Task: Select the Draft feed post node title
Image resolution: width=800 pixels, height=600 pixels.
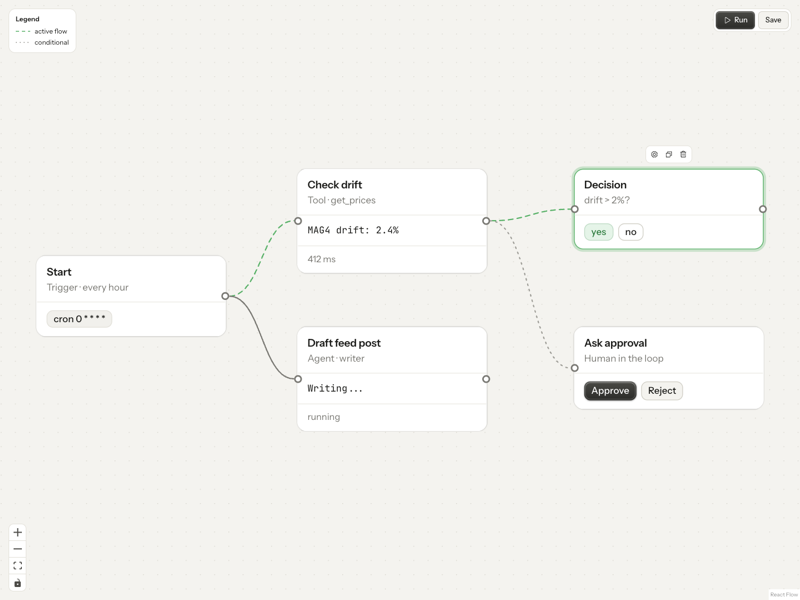Action: coord(344,343)
